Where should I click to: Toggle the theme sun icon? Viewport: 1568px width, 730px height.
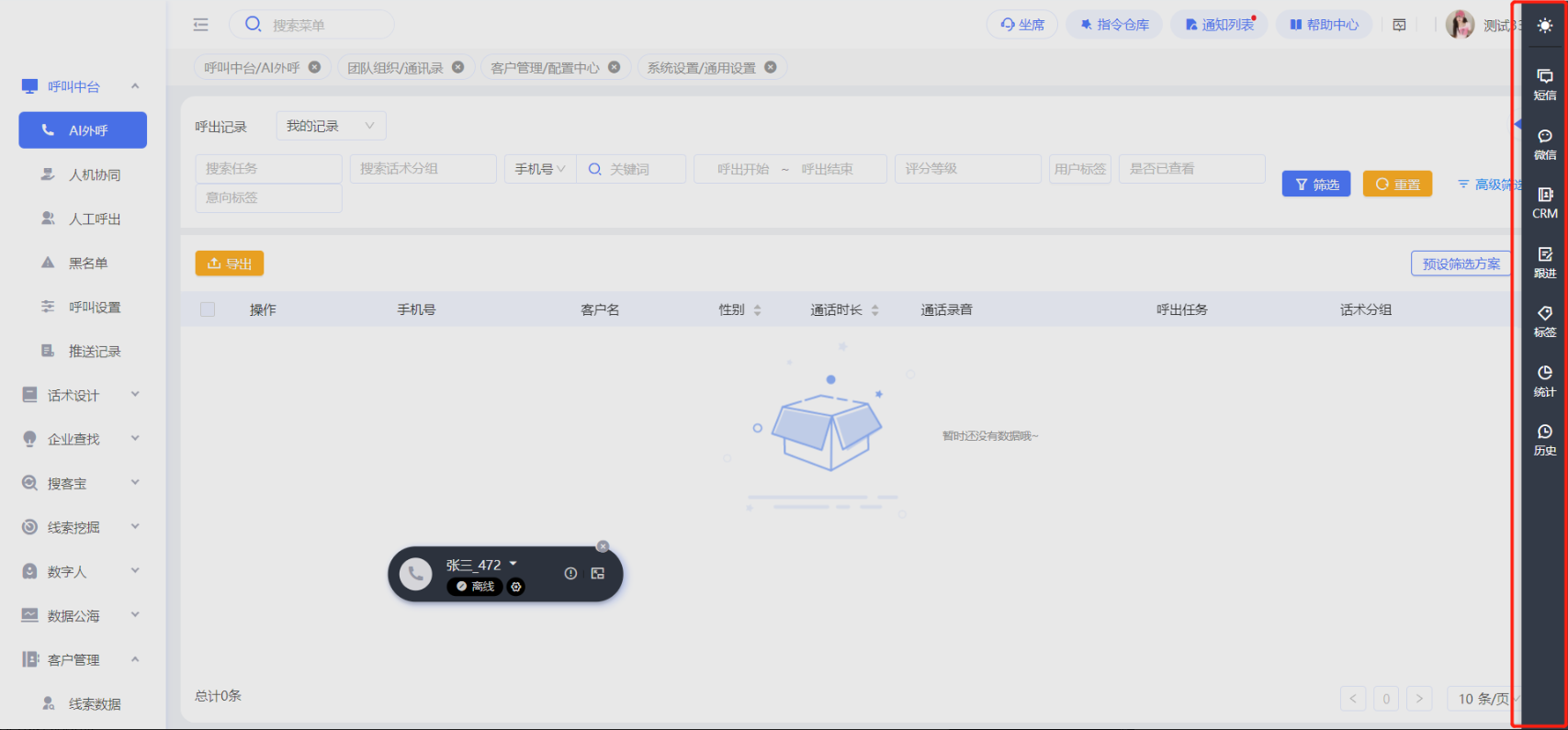tap(1545, 26)
